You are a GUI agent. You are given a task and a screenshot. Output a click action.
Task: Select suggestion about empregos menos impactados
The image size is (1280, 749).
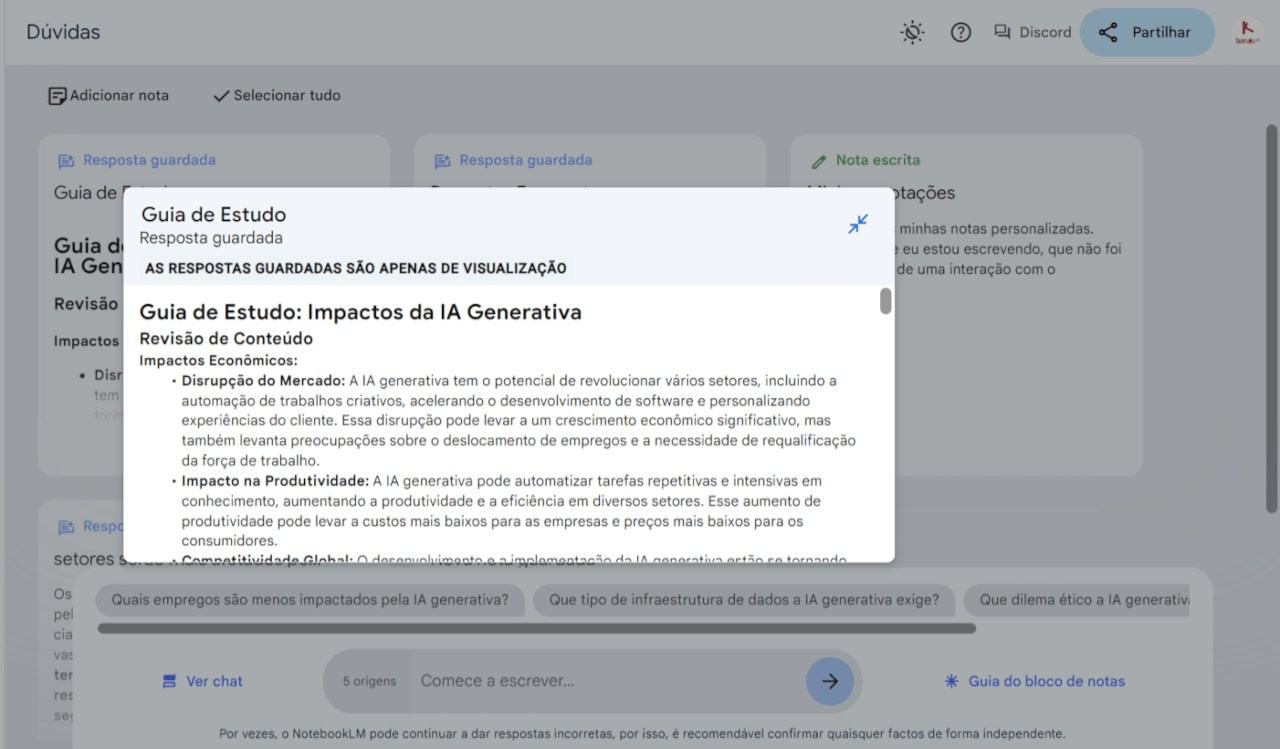tap(310, 600)
